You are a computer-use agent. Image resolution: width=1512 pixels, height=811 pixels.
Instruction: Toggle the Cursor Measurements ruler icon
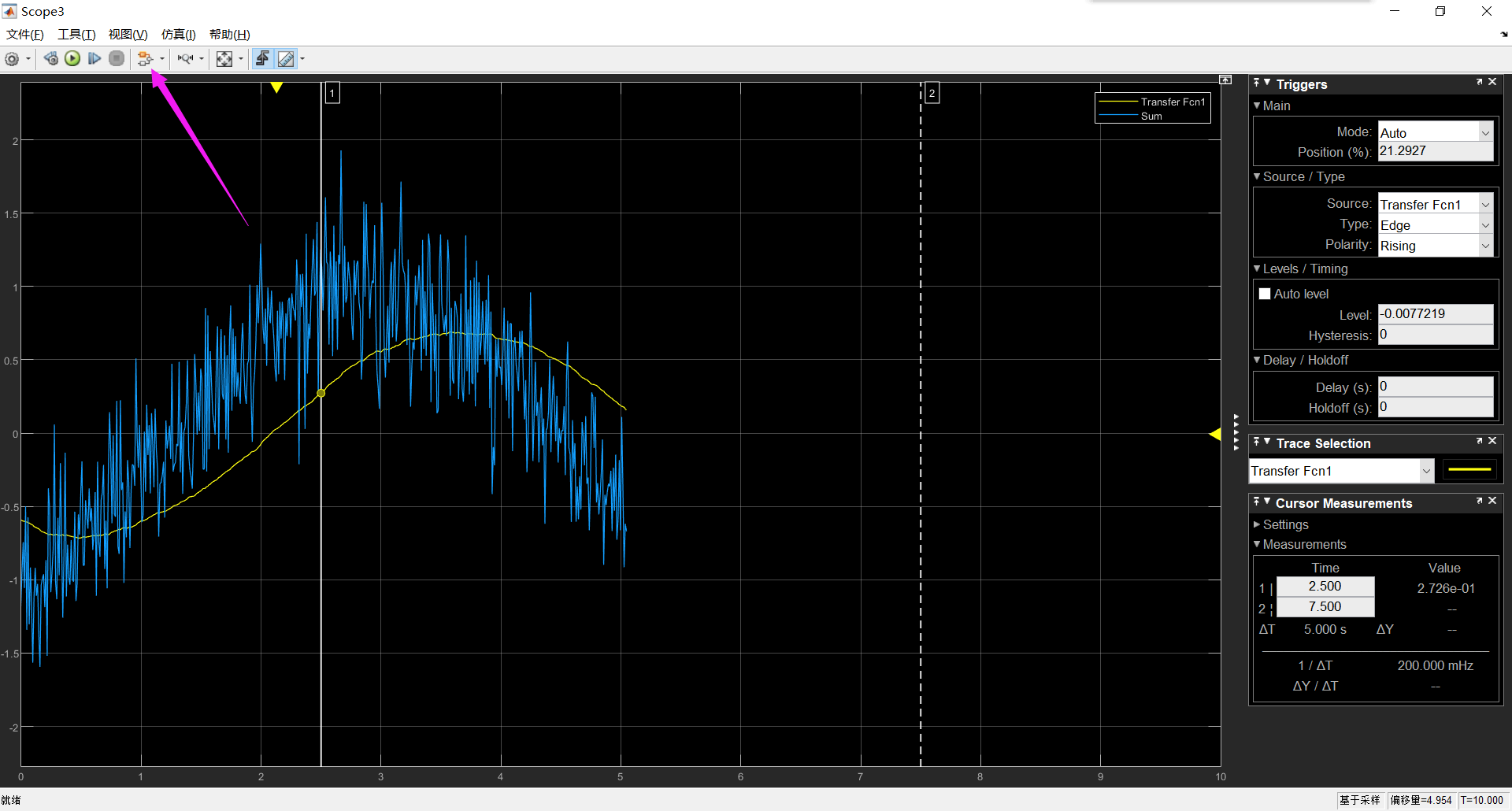click(286, 59)
